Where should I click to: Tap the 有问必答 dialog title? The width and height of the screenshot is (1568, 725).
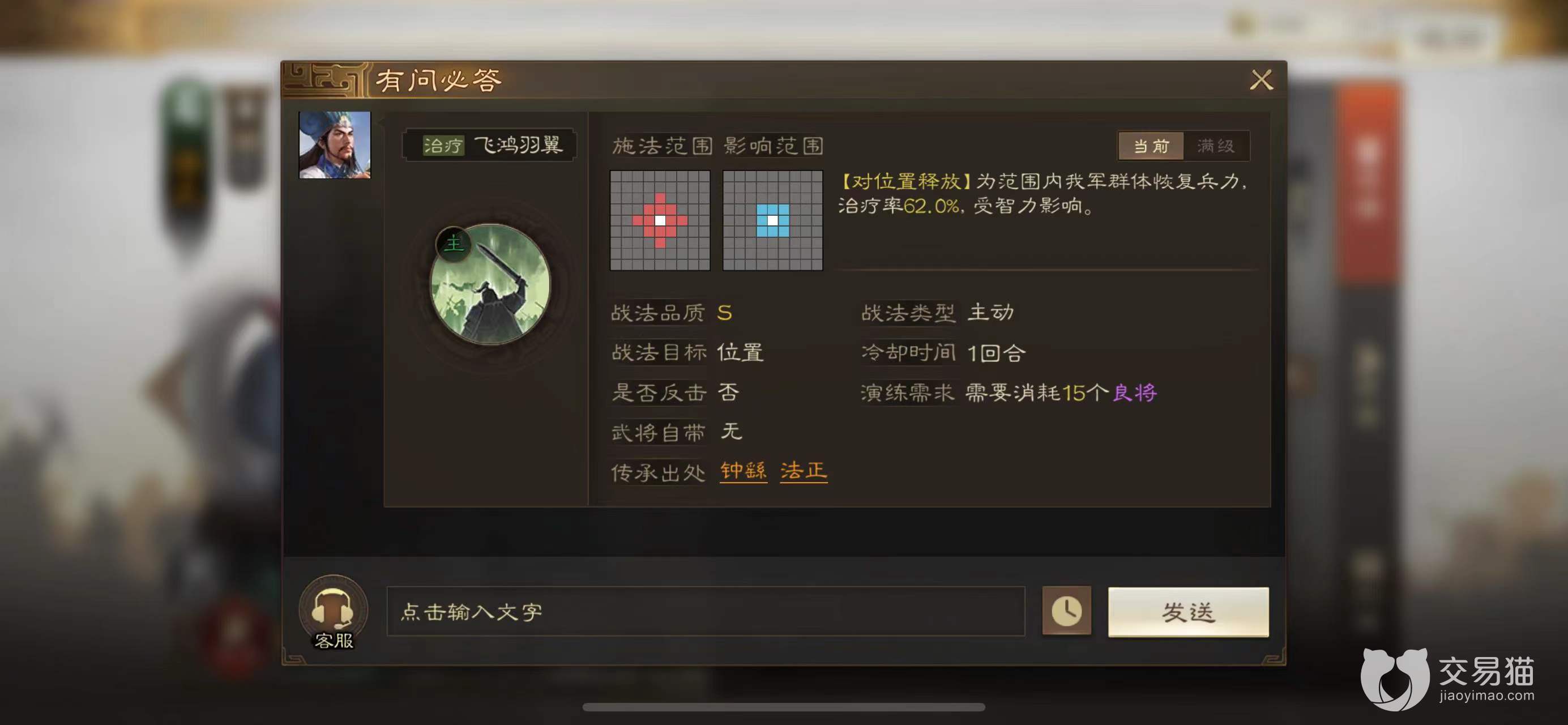438,80
